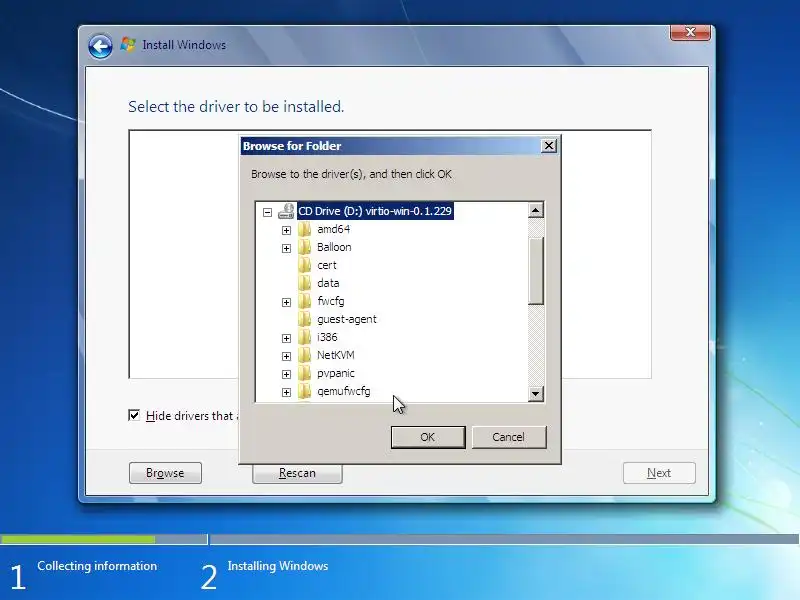Screen dimensions: 800x600
Task: Click the cert folder icon
Action: (x=305, y=265)
